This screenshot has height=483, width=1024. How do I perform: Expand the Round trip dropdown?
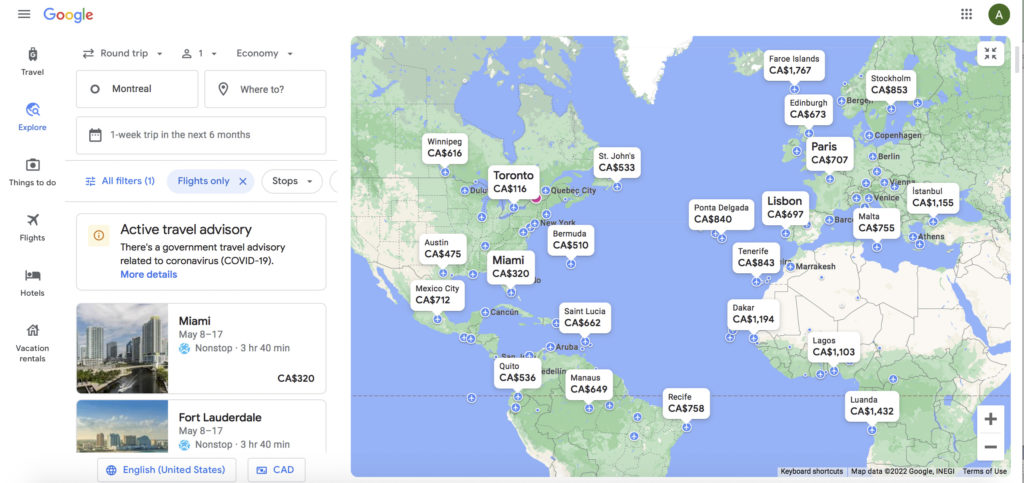(122, 53)
